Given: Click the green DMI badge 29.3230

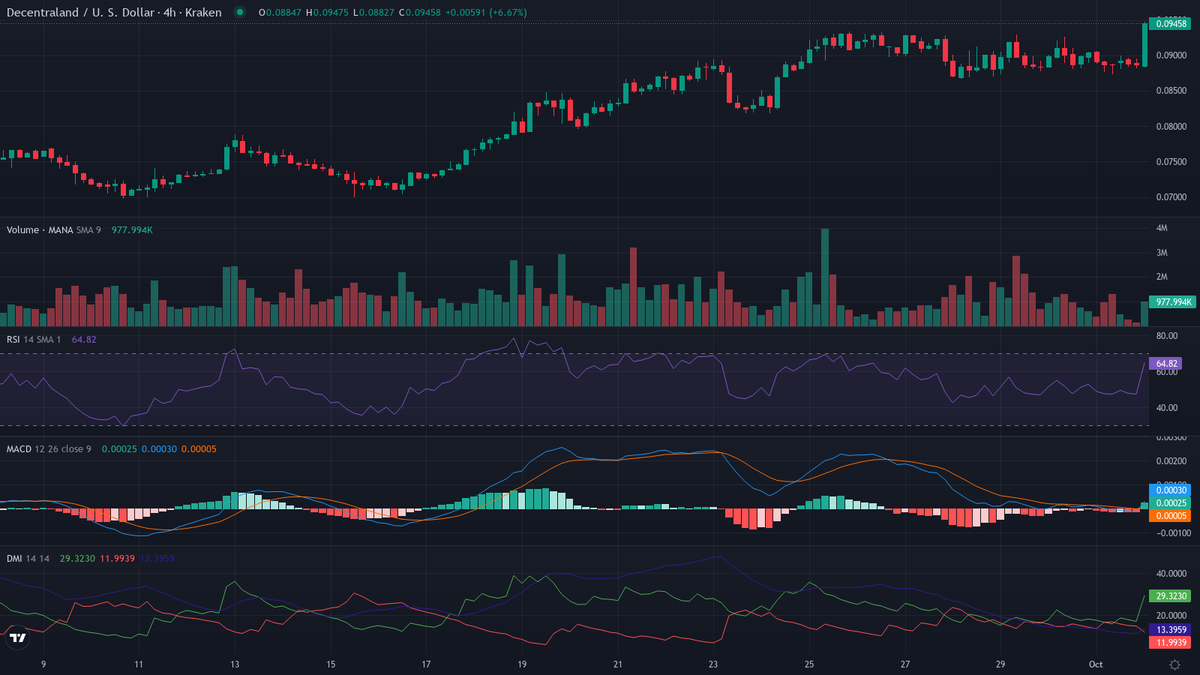Looking at the screenshot, I should 1172,594.
